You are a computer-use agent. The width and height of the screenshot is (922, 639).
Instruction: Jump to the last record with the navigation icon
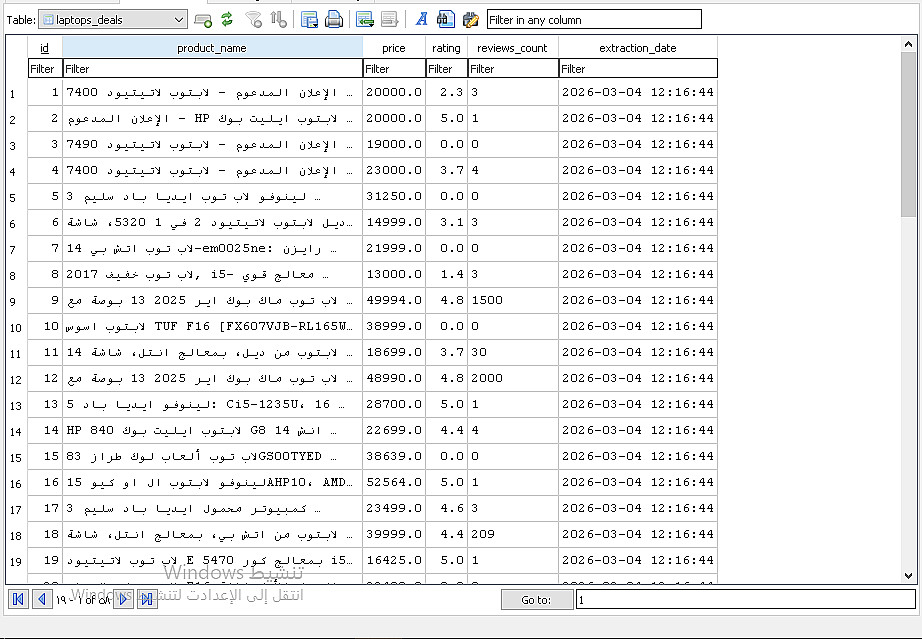pyautogui.click(x=147, y=599)
